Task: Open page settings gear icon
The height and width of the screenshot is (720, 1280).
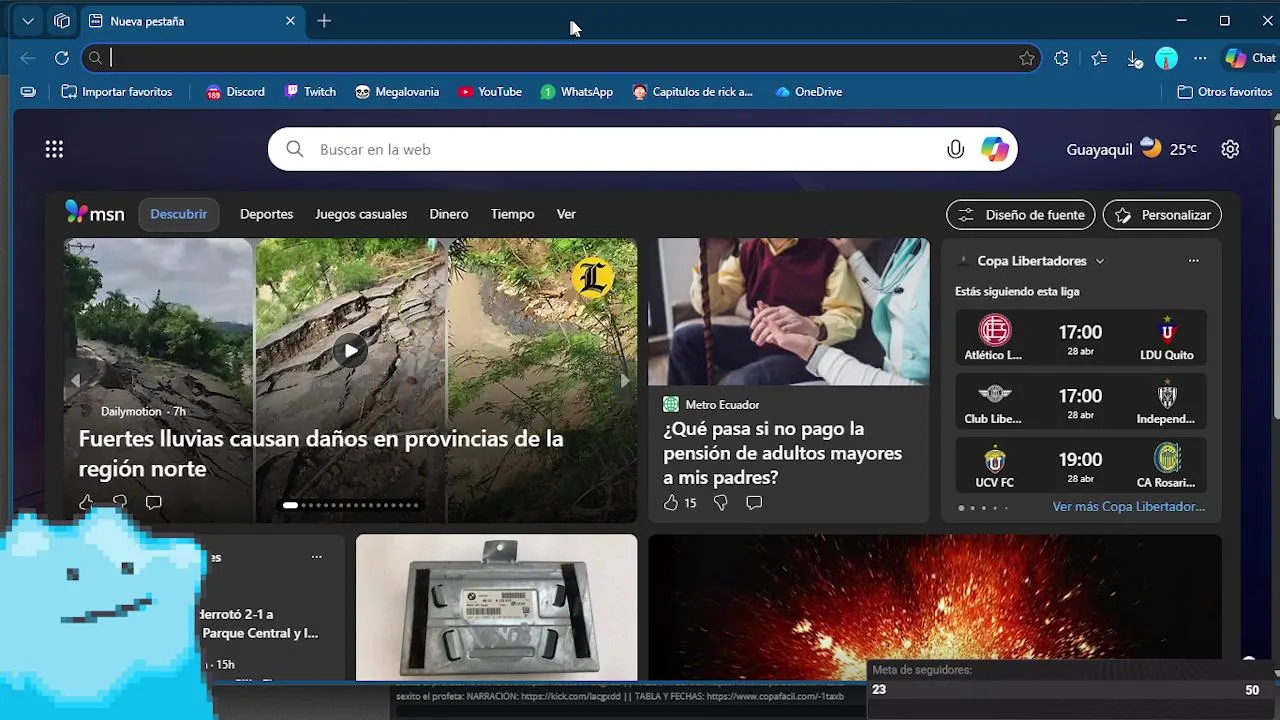Action: 1230,149
